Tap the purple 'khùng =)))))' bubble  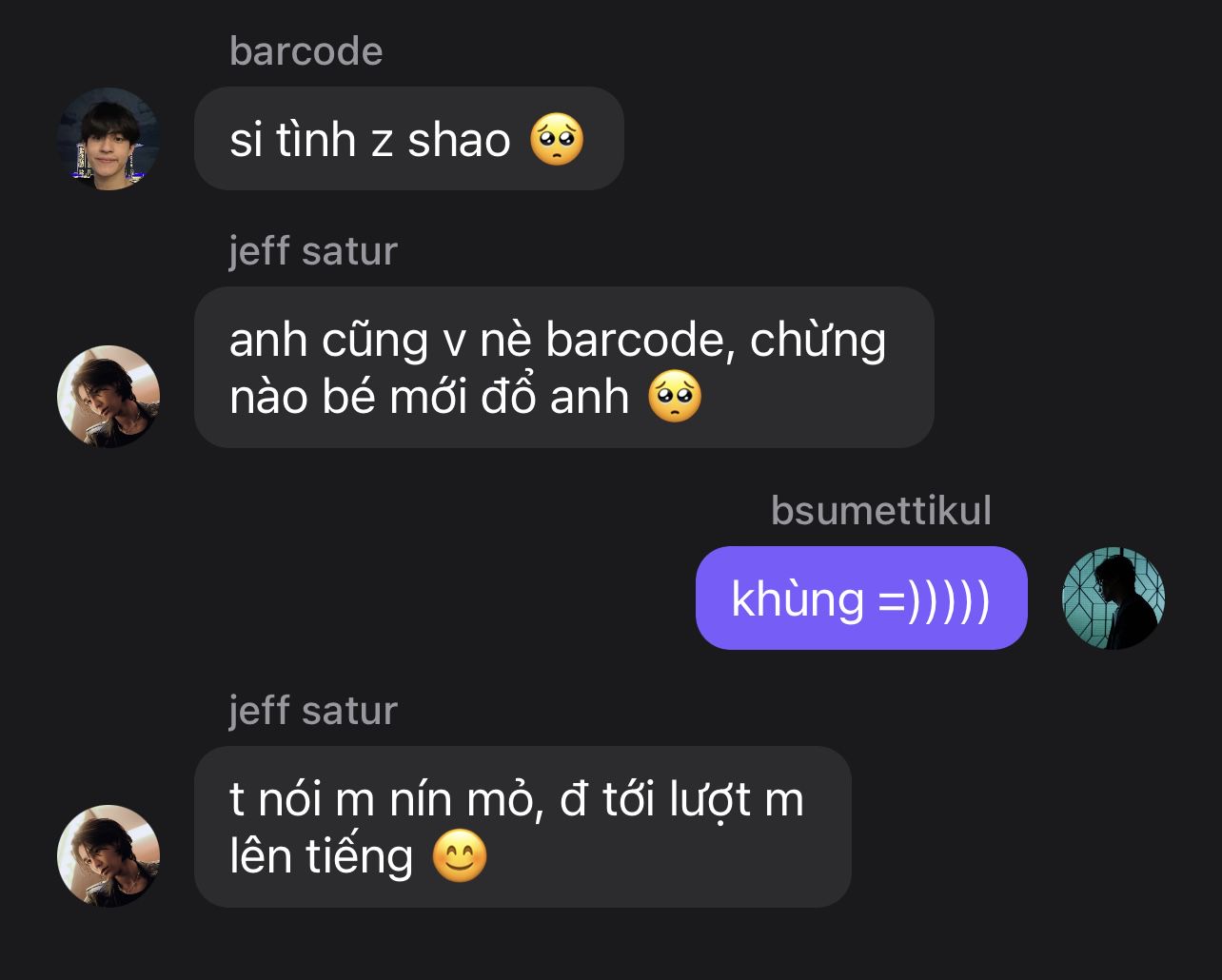[861, 598]
